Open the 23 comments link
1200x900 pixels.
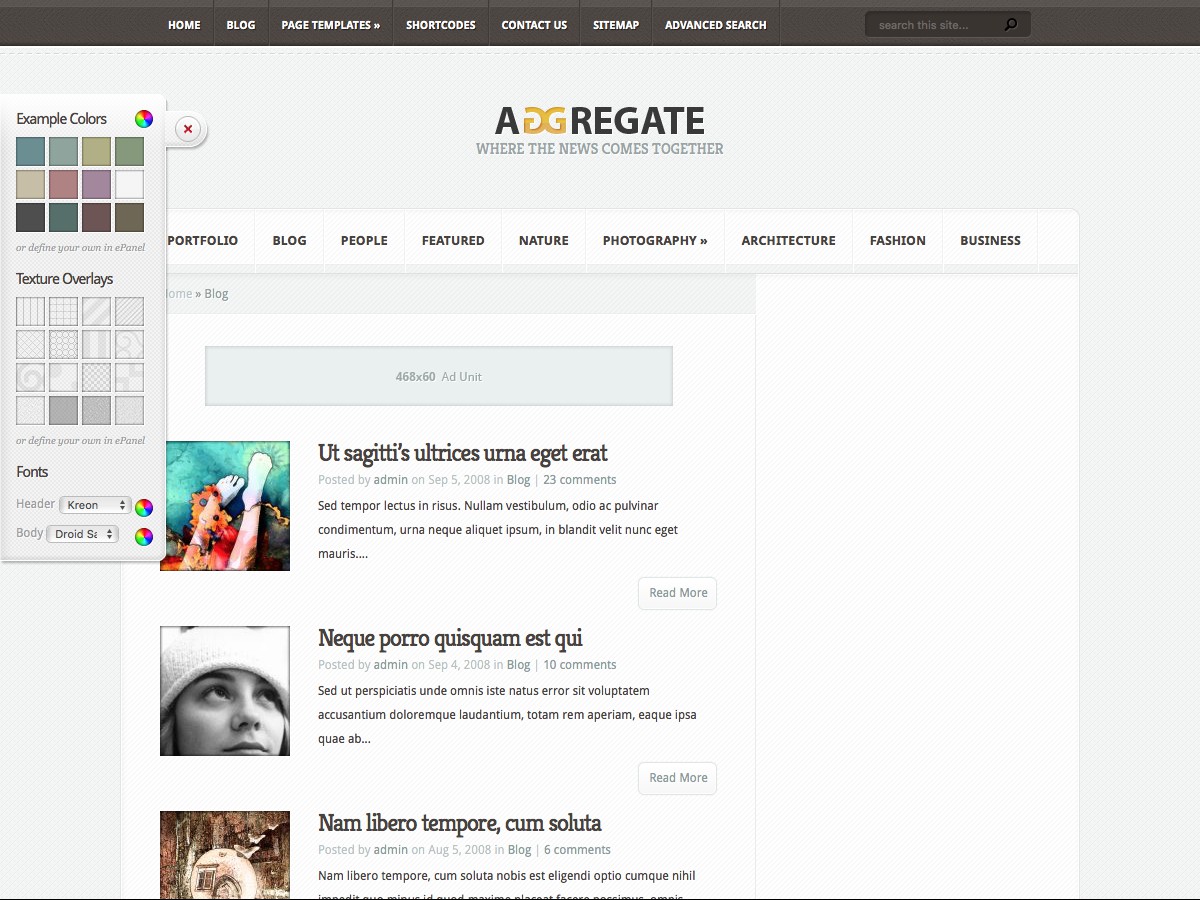580,480
